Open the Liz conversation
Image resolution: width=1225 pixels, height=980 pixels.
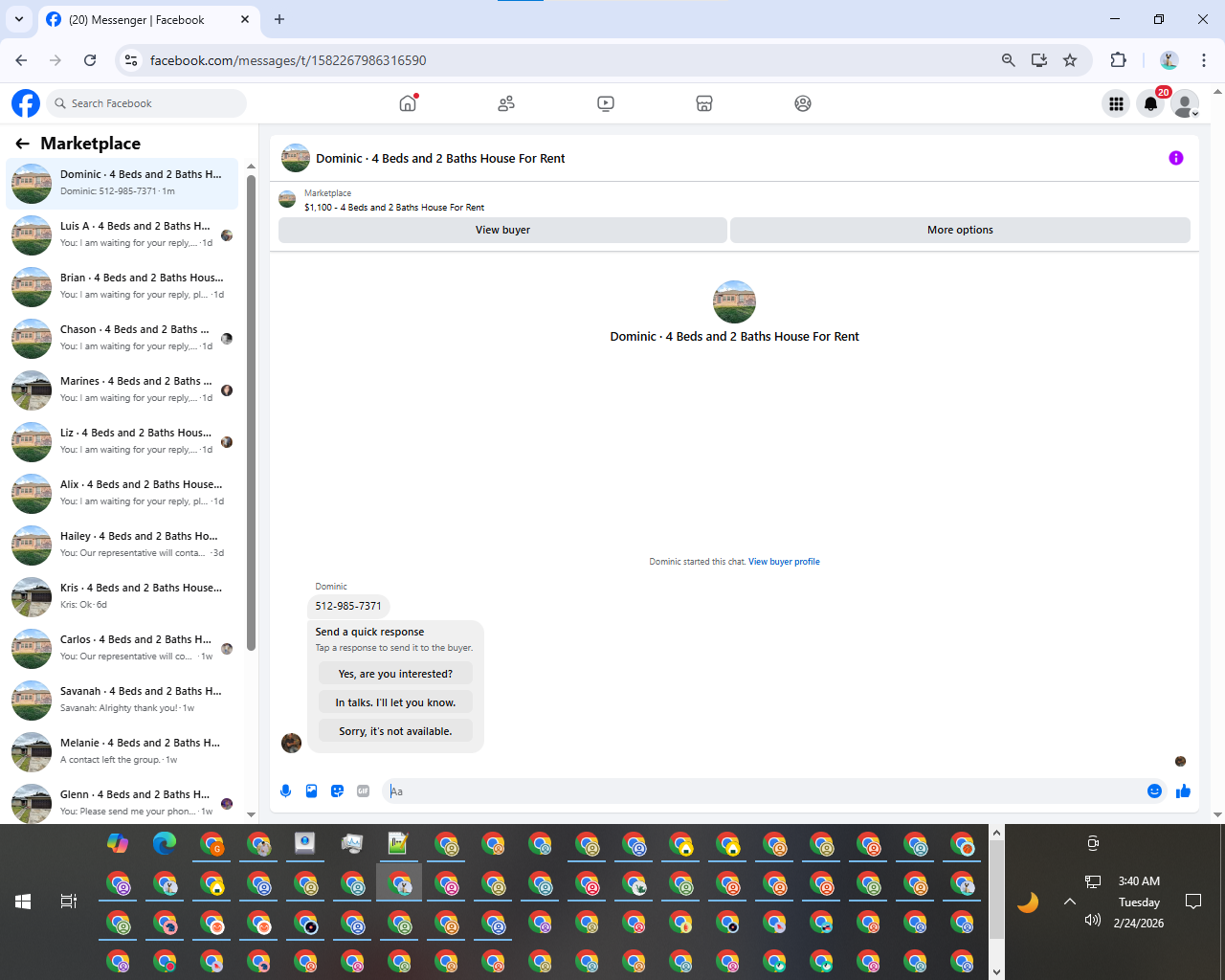point(122,441)
